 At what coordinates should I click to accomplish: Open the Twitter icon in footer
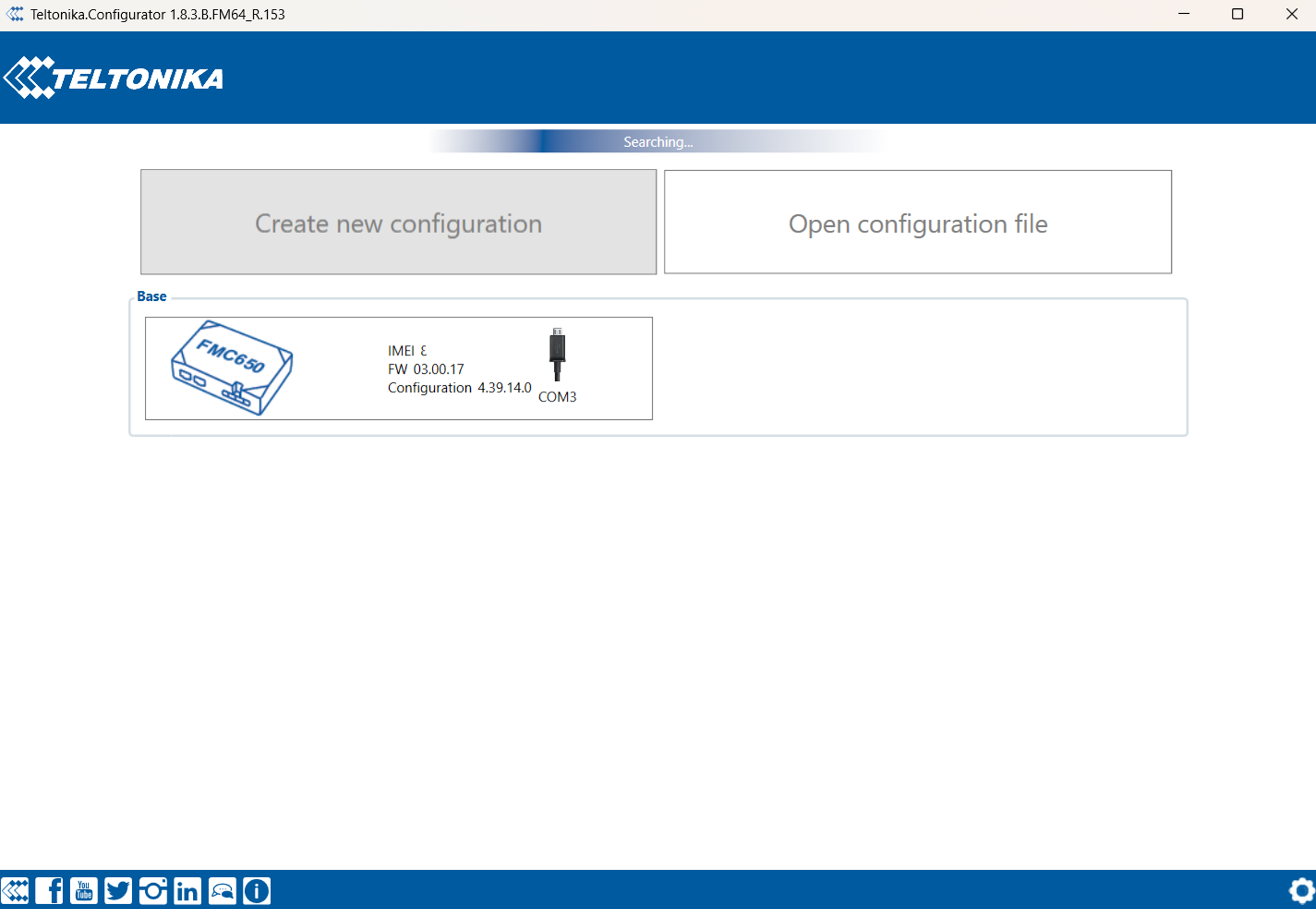118,890
